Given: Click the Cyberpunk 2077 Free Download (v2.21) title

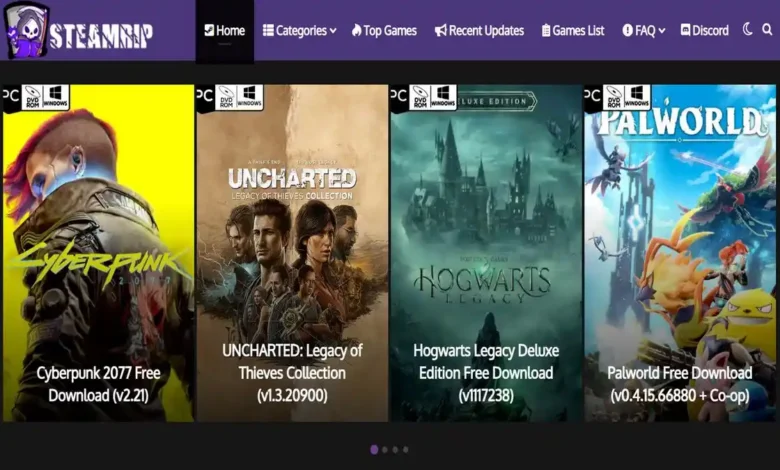Looking at the screenshot, I should tap(98, 384).
